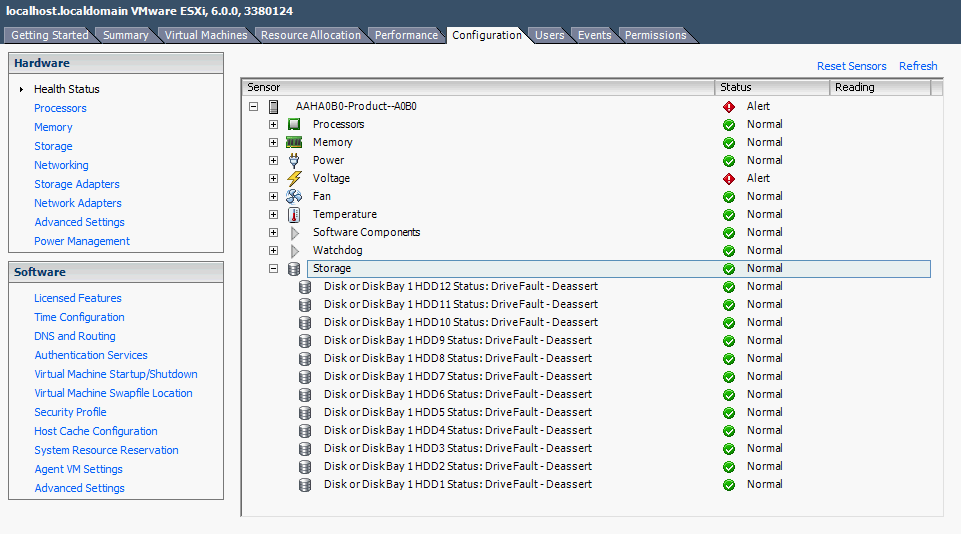Open Power Management settings
Screen dimensions: 961x534
pos(82,242)
